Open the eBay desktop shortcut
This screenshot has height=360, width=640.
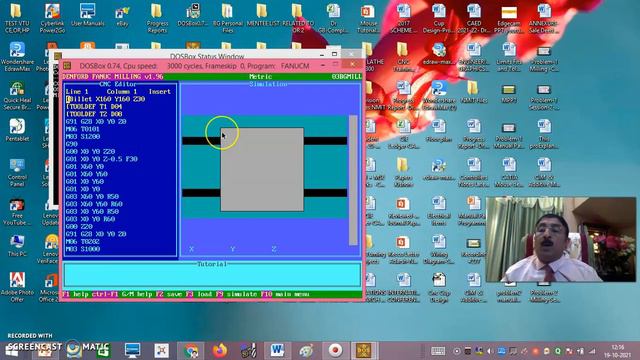[x=122, y=16]
